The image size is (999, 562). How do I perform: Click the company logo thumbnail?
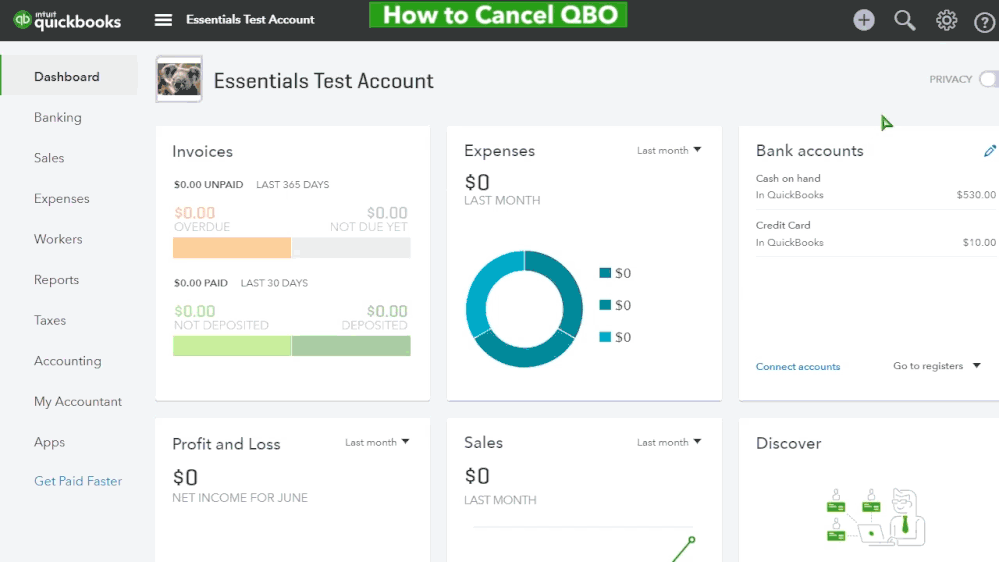coord(179,80)
